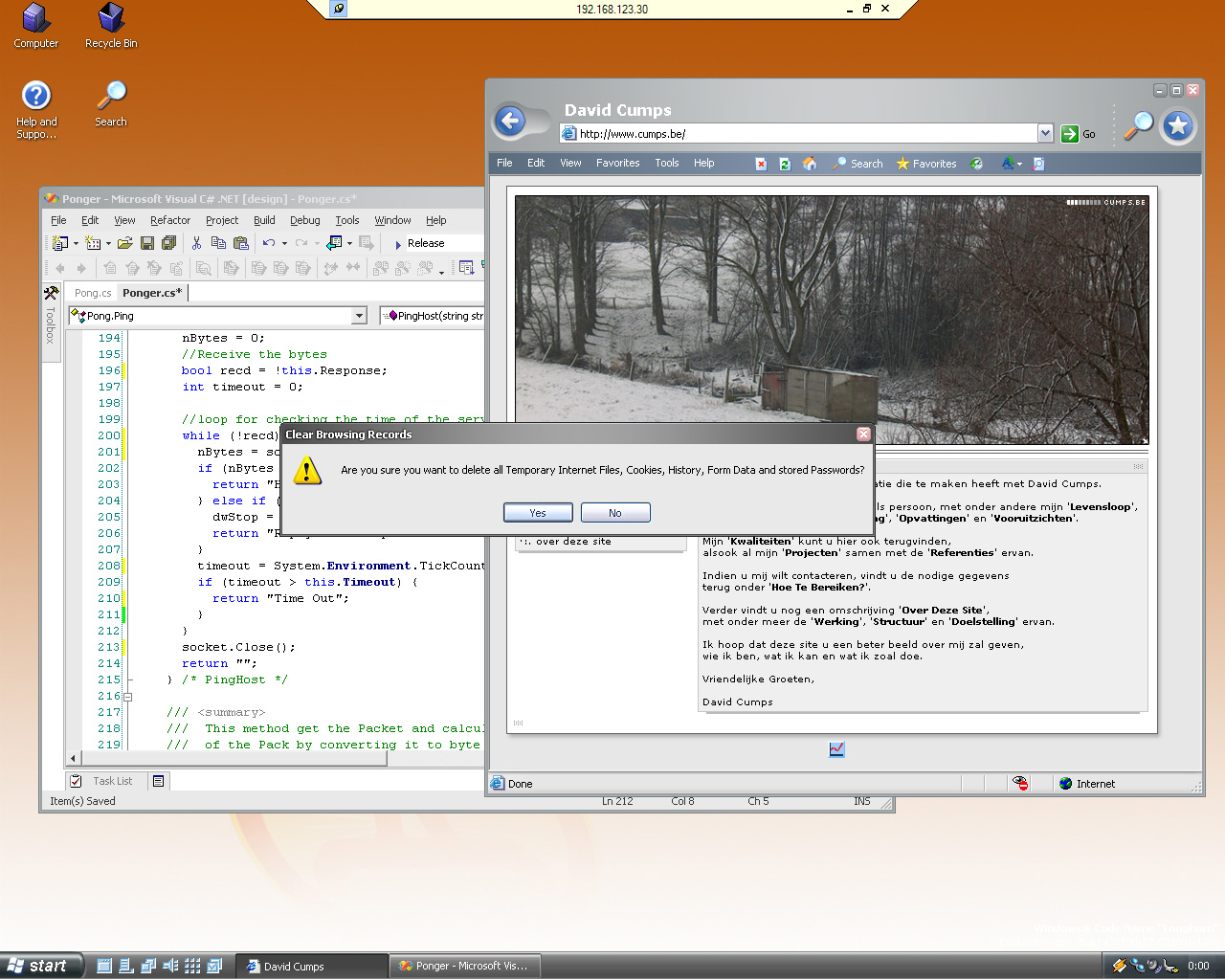Open the Release configuration dropdown
This screenshot has width=1225, height=980.
[444, 243]
